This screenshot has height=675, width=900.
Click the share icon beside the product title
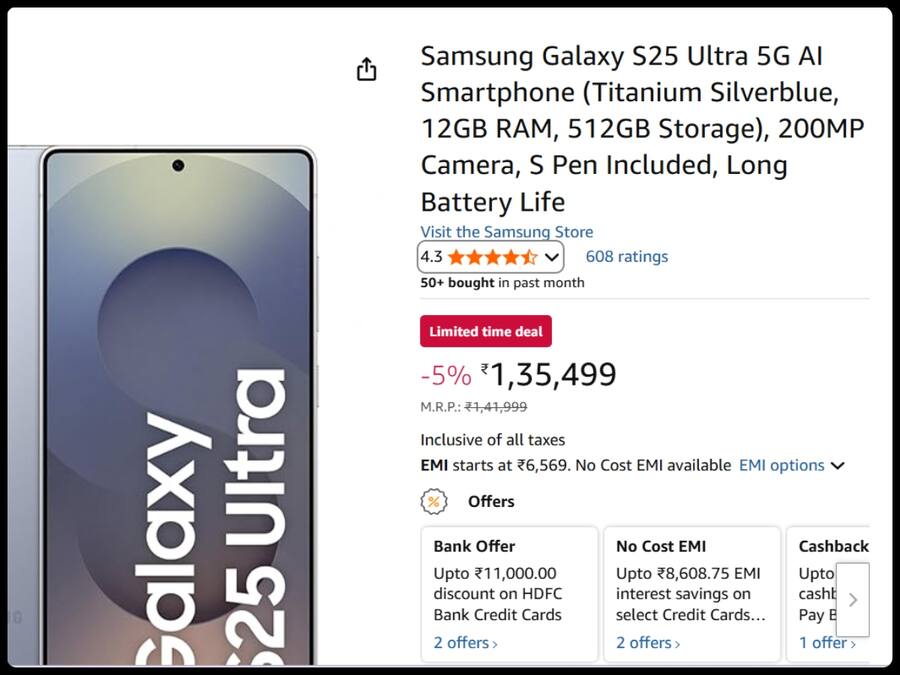[x=367, y=69]
